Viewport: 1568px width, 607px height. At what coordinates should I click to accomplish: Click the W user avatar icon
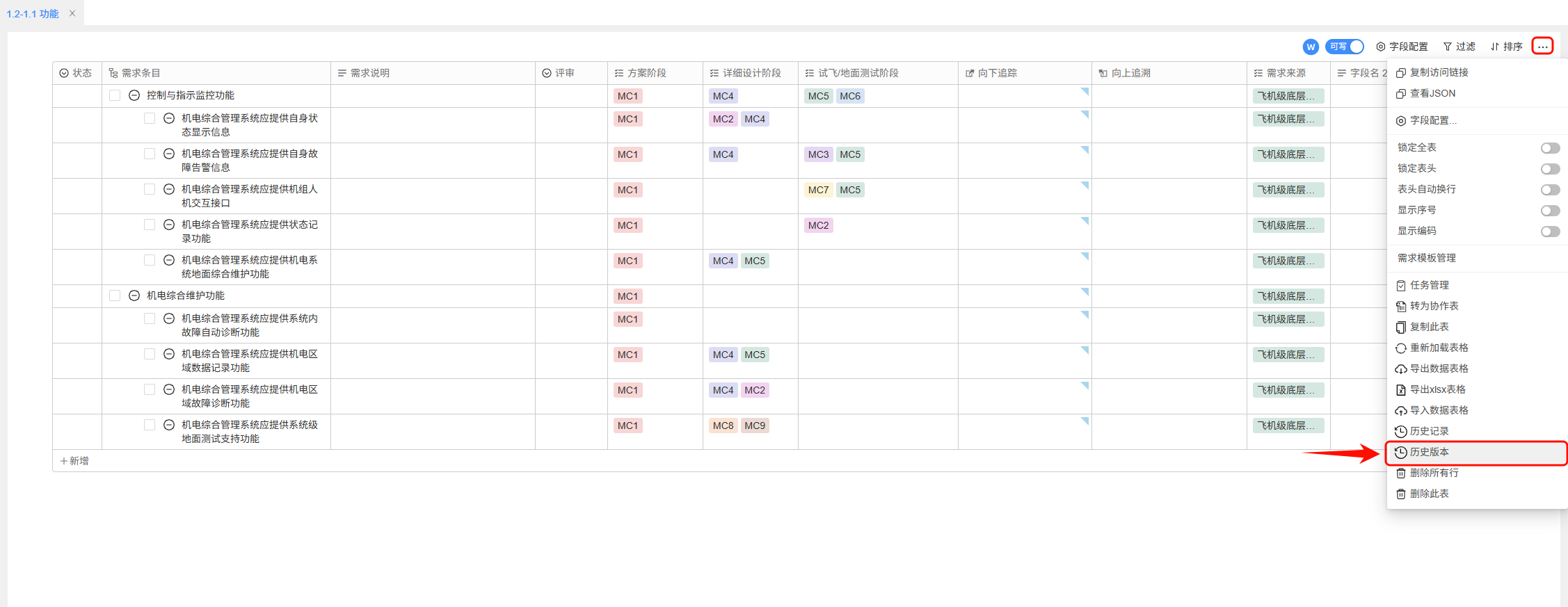(x=1311, y=47)
